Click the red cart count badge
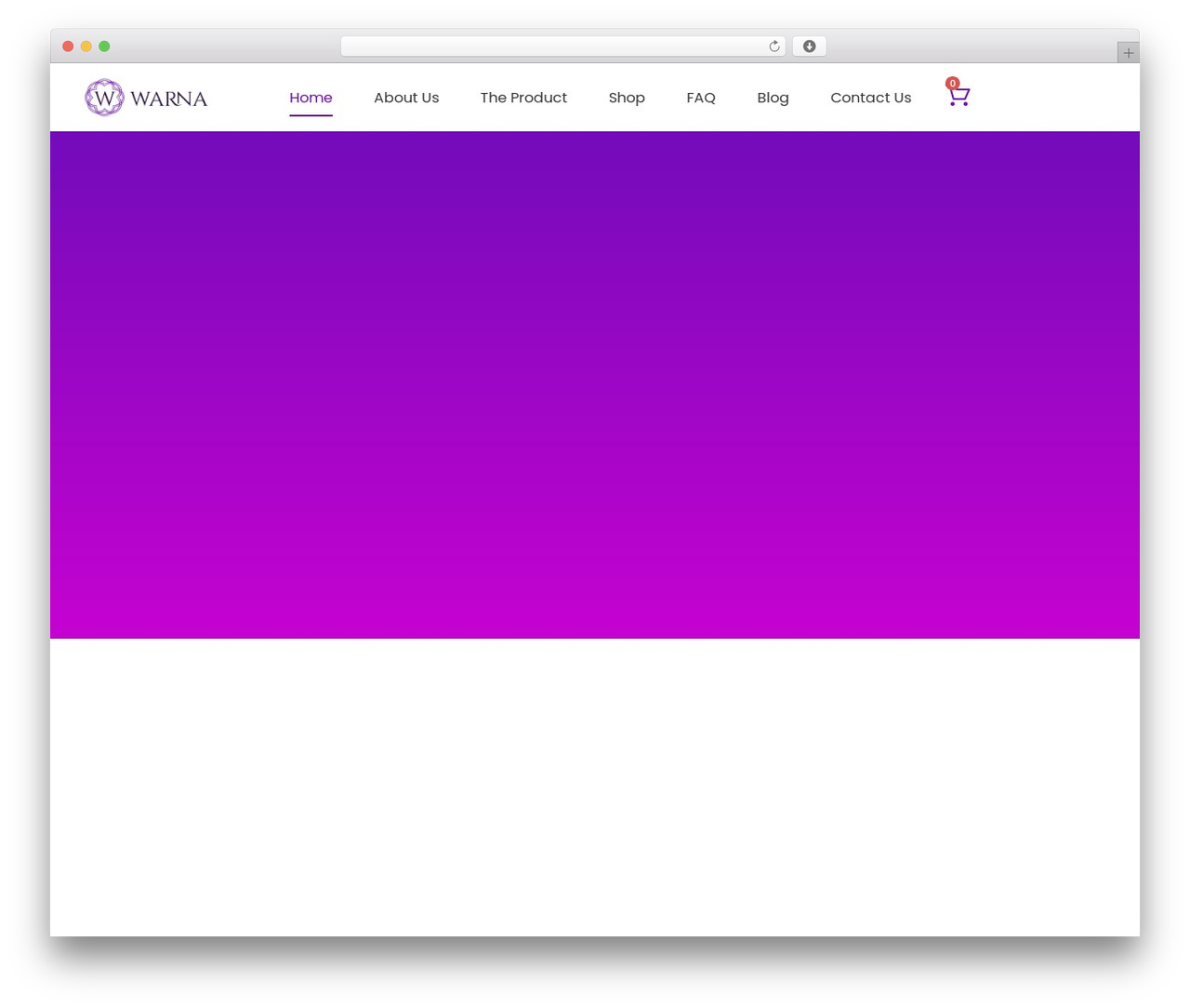This screenshot has height=1008, width=1190. coord(953,84)
